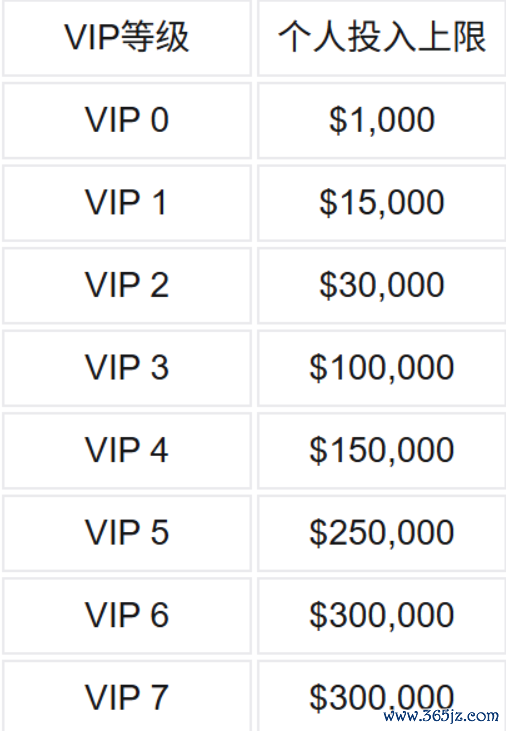This screenshot has height=731, width=506.
Task: Click the $250,000 limit cell
Action: (381, 533)
